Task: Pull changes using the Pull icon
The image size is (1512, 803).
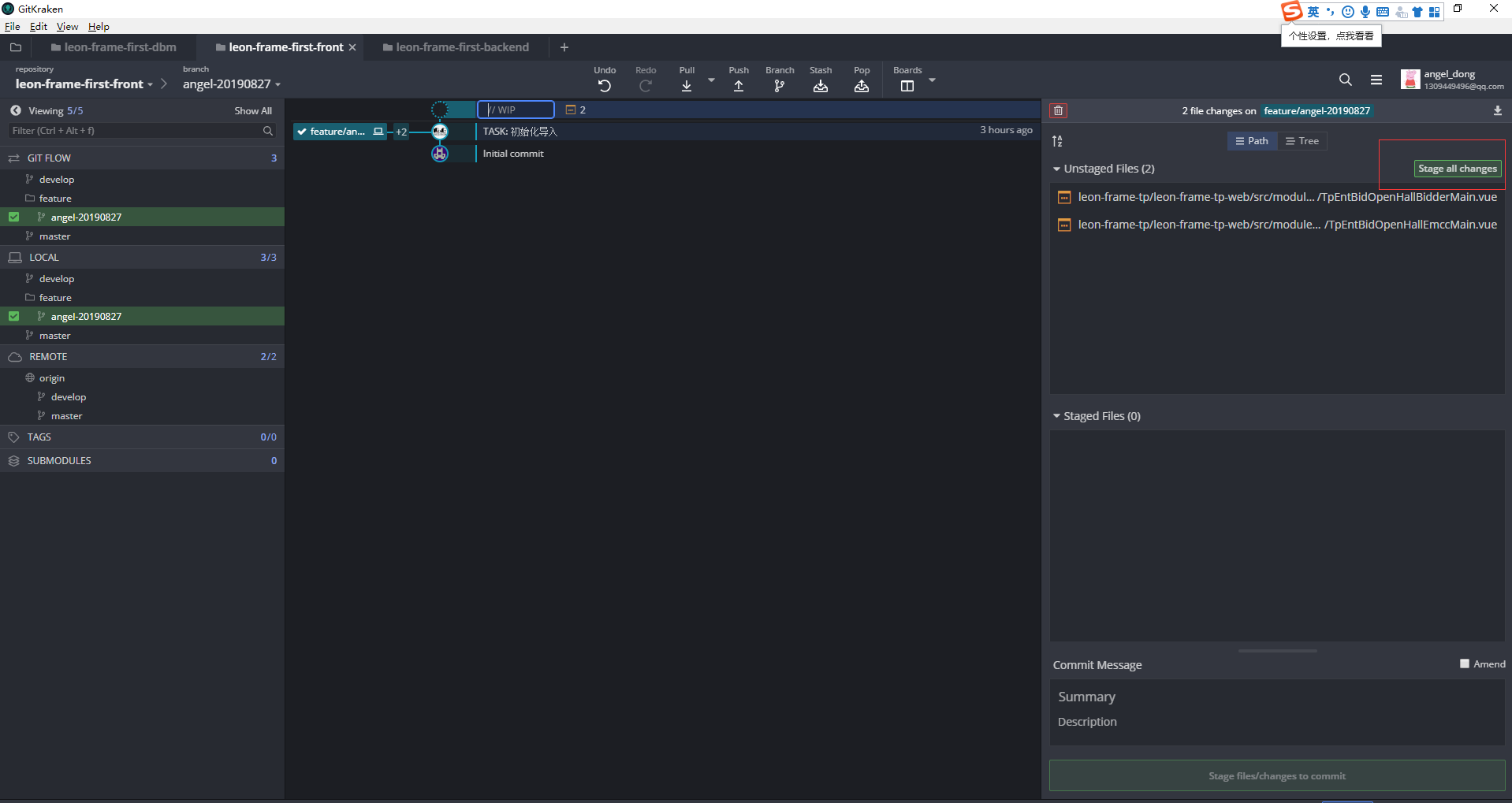Action: [x=687, y=86]
